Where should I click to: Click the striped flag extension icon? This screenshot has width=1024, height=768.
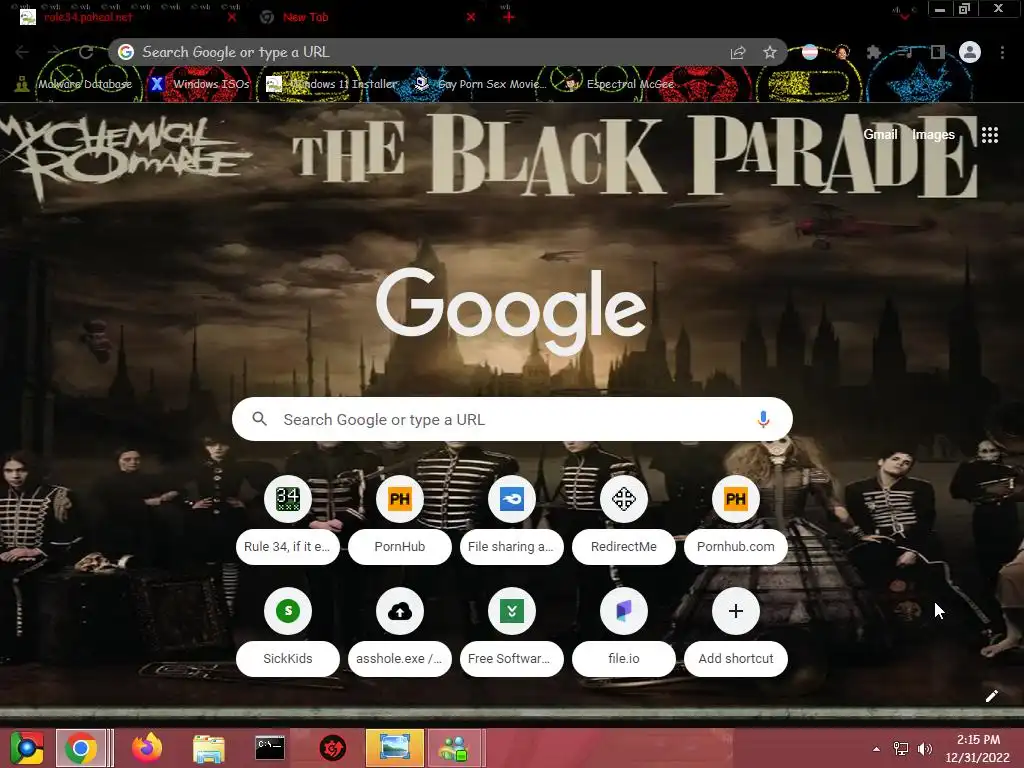click(x=810, y=52)
